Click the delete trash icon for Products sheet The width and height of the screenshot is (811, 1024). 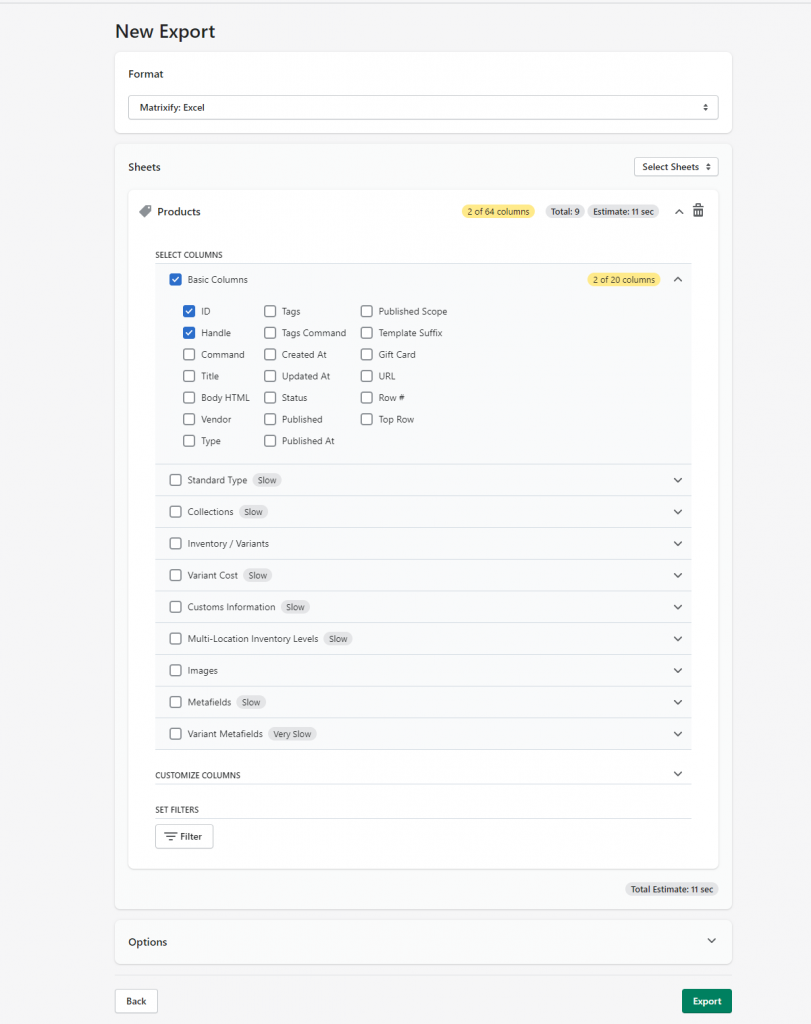(x=698, y=210)
